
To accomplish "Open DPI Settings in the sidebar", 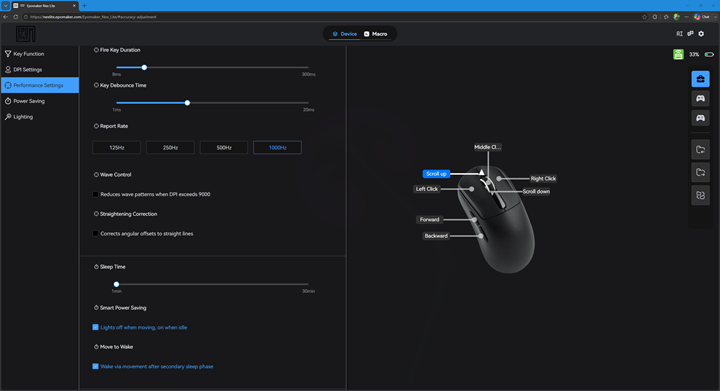I will click(40, 69).
